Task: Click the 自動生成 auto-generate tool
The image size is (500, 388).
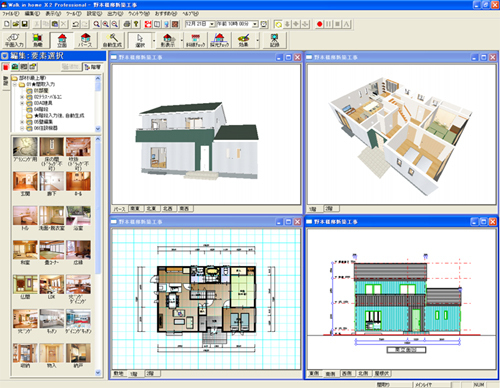Action: [112, 40]
